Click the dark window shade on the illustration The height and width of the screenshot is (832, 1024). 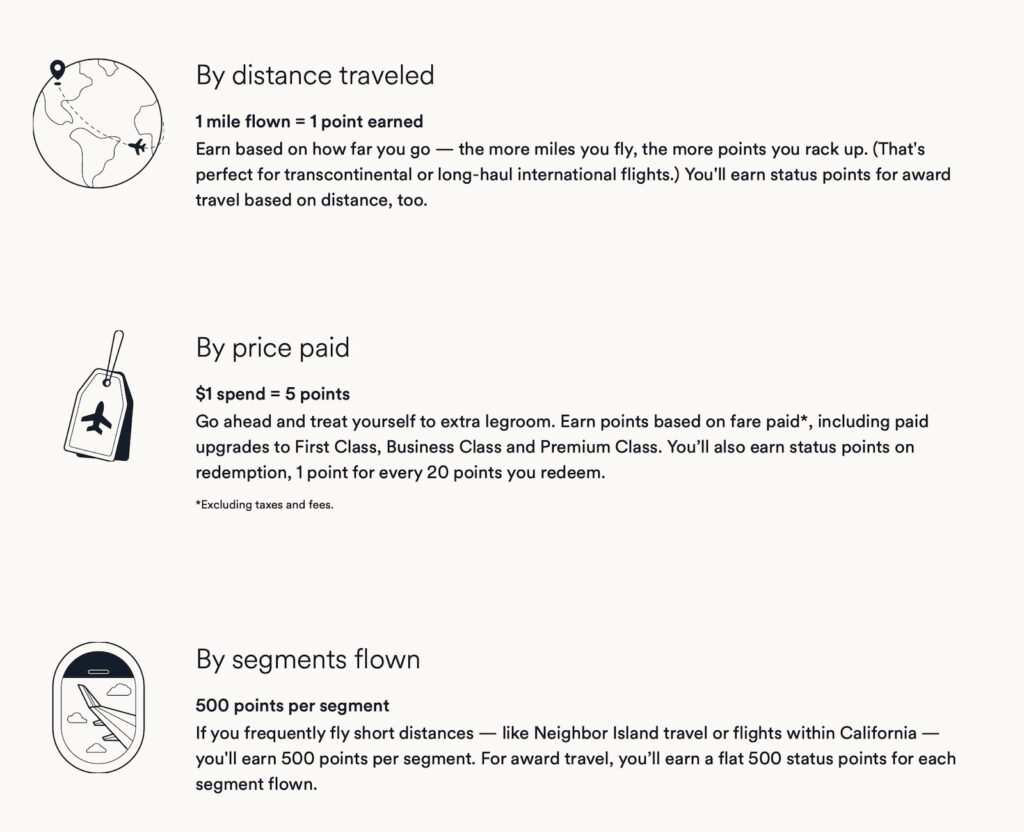[98, 664]
